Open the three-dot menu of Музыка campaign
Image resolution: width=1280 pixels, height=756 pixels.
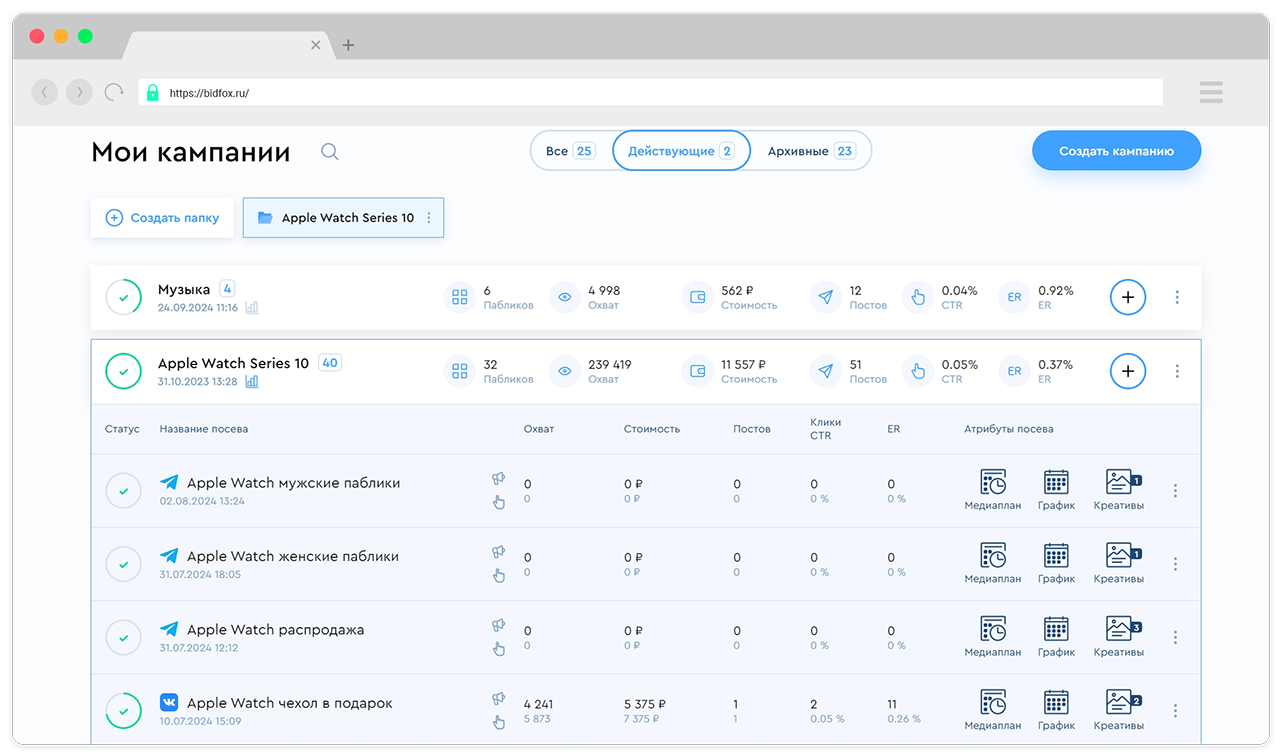pos(1177,297)
